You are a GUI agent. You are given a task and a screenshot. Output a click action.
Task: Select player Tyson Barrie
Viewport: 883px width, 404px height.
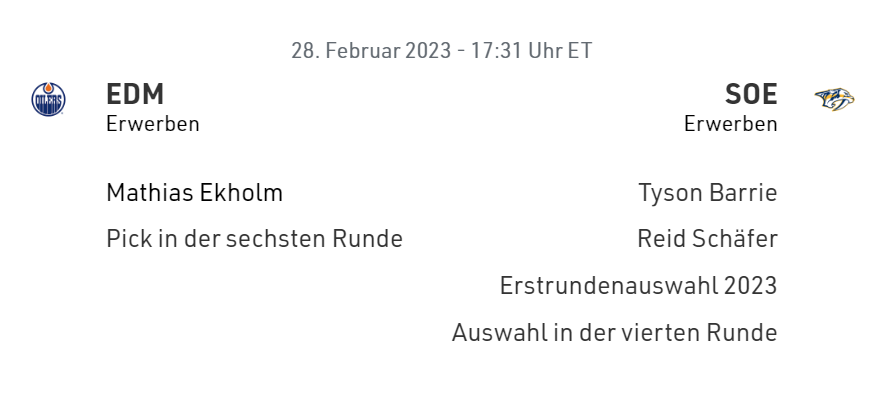pos(707,193)
